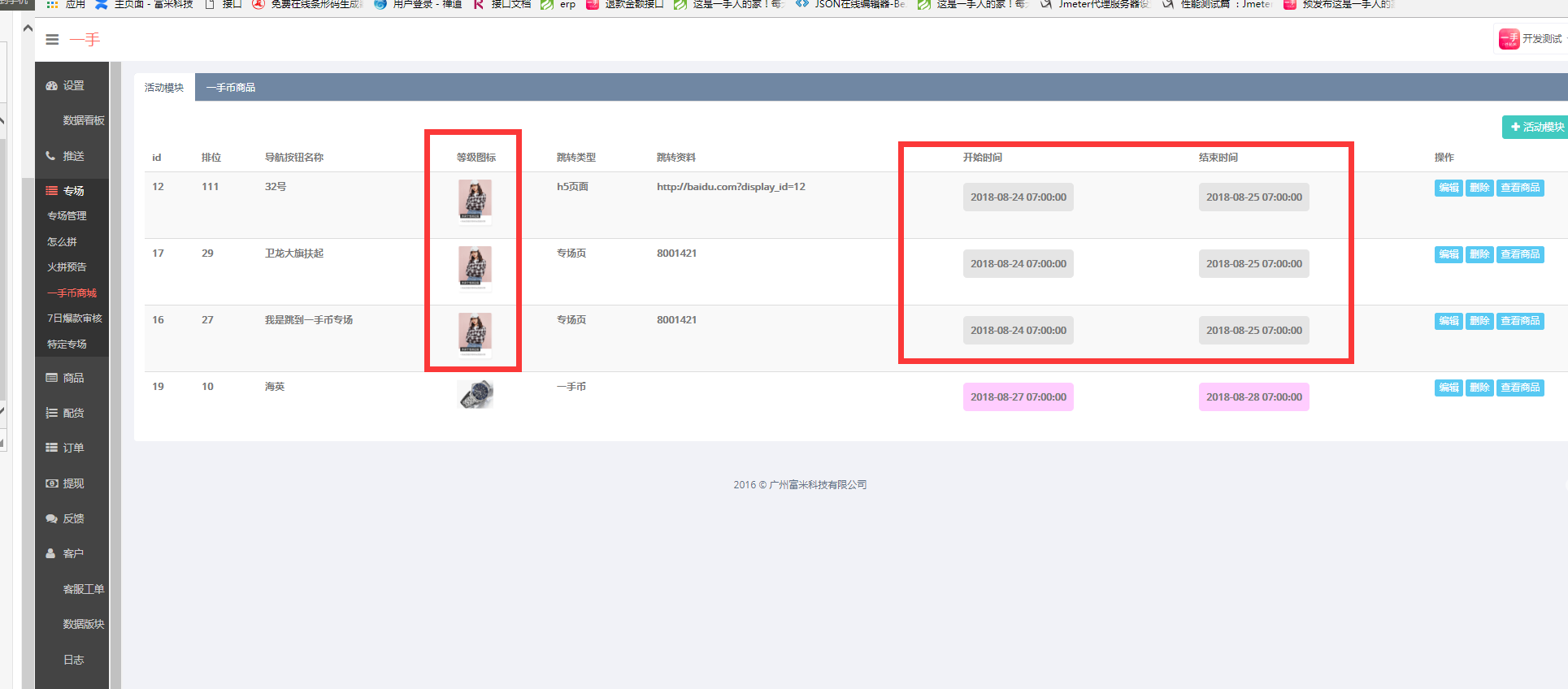Click end time field of row 卫龙大旗扶起
Image resolution: width=1568 pixels, height=689 pixels.
tap(1254, 264)
